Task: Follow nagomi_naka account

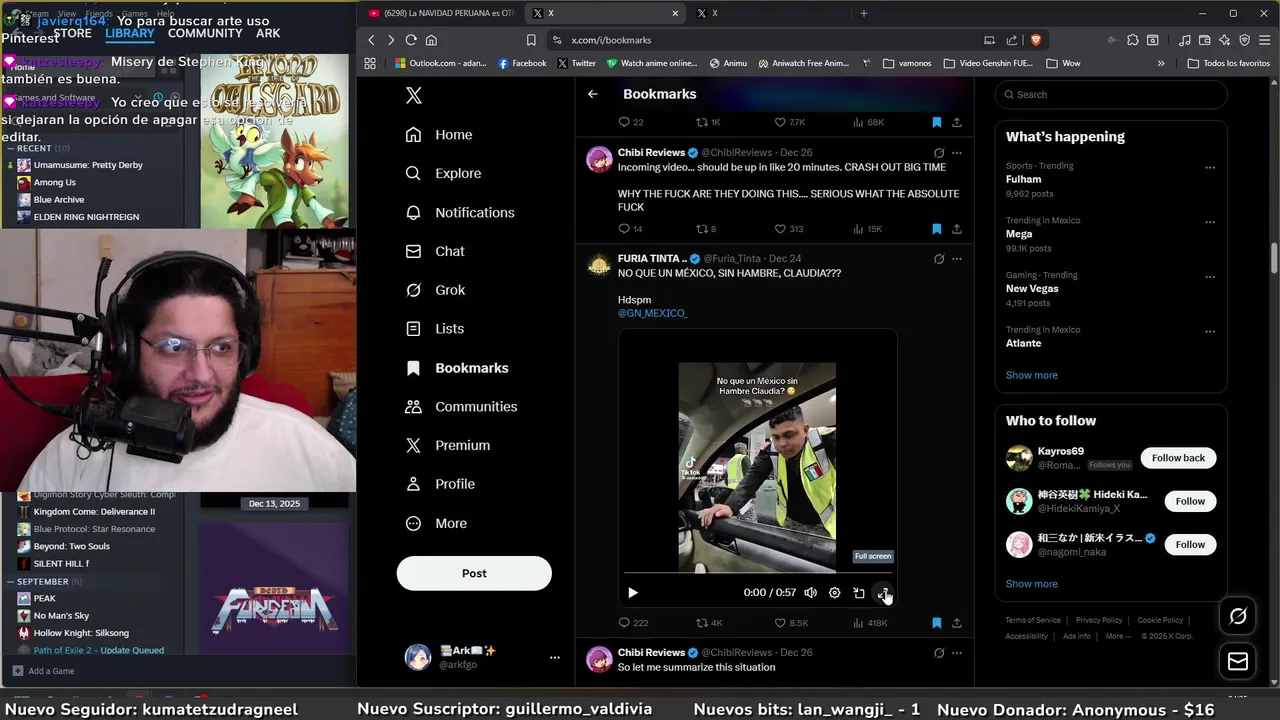Action: click(1190, 544)
